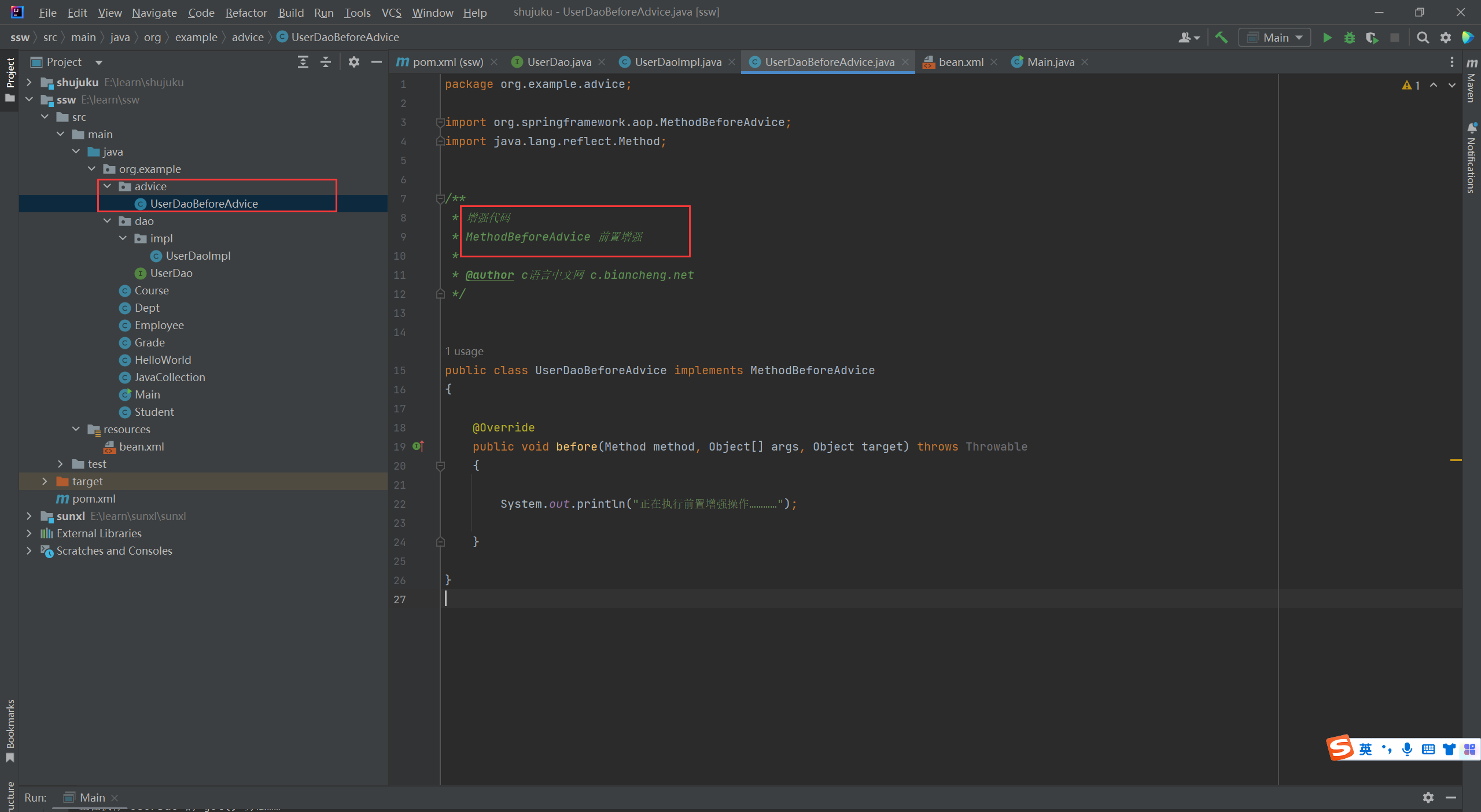Open Project panel options gear
The height and width of the screenshot is (812, 1481).
[354, 62]
